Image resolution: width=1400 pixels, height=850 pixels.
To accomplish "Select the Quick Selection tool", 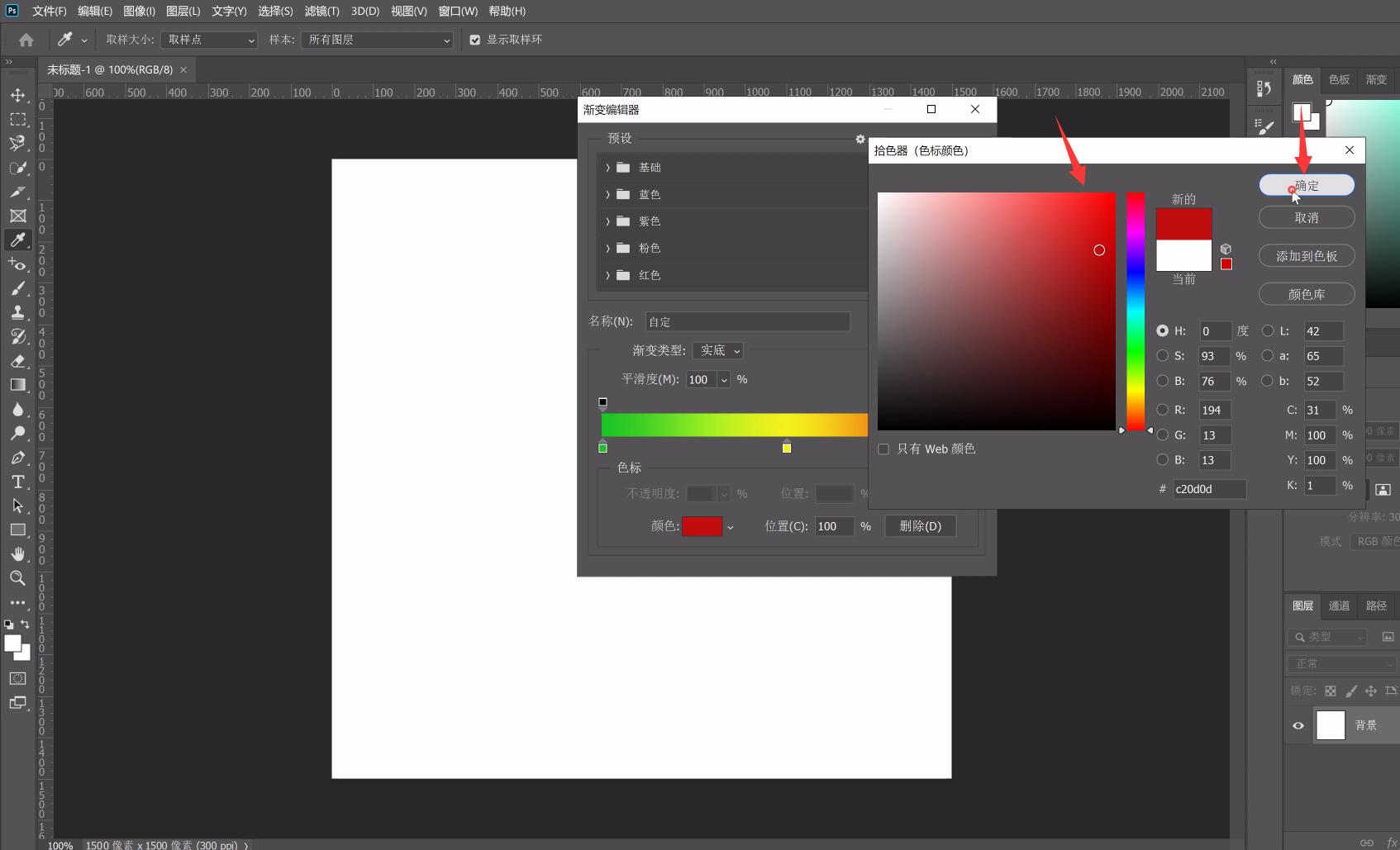I will (17, 168).
